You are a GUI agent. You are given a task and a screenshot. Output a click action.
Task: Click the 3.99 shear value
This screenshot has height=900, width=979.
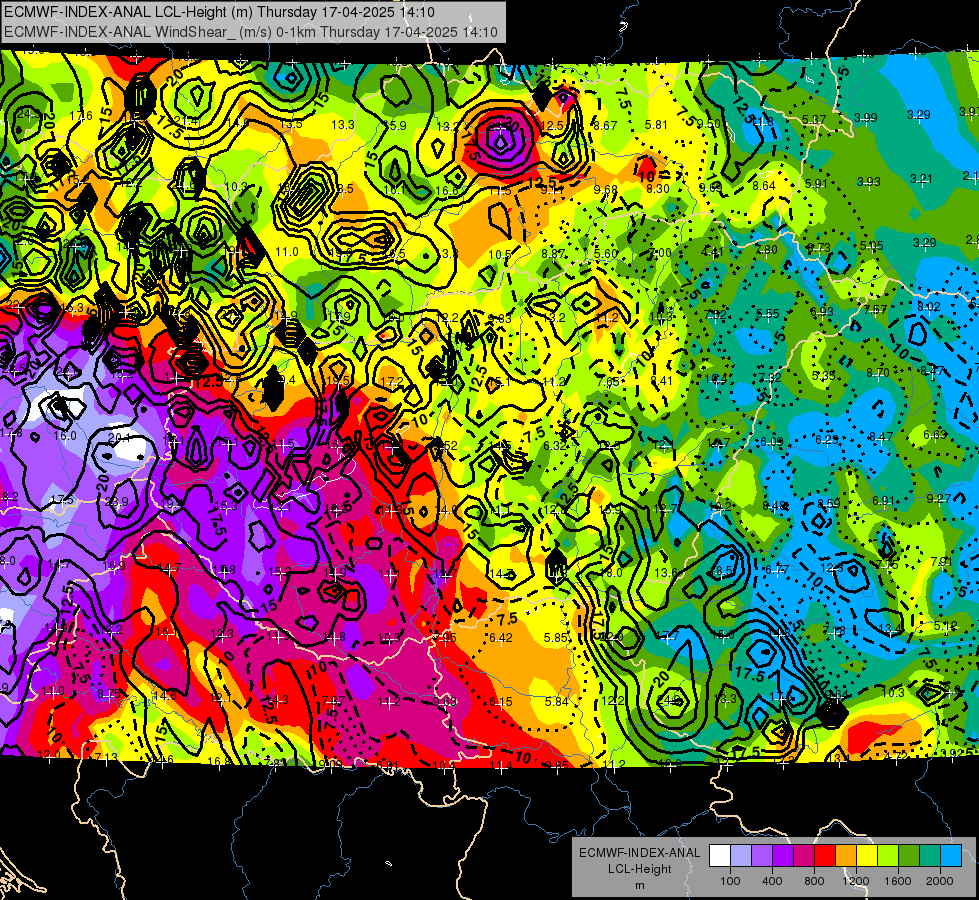click(866, 117)
